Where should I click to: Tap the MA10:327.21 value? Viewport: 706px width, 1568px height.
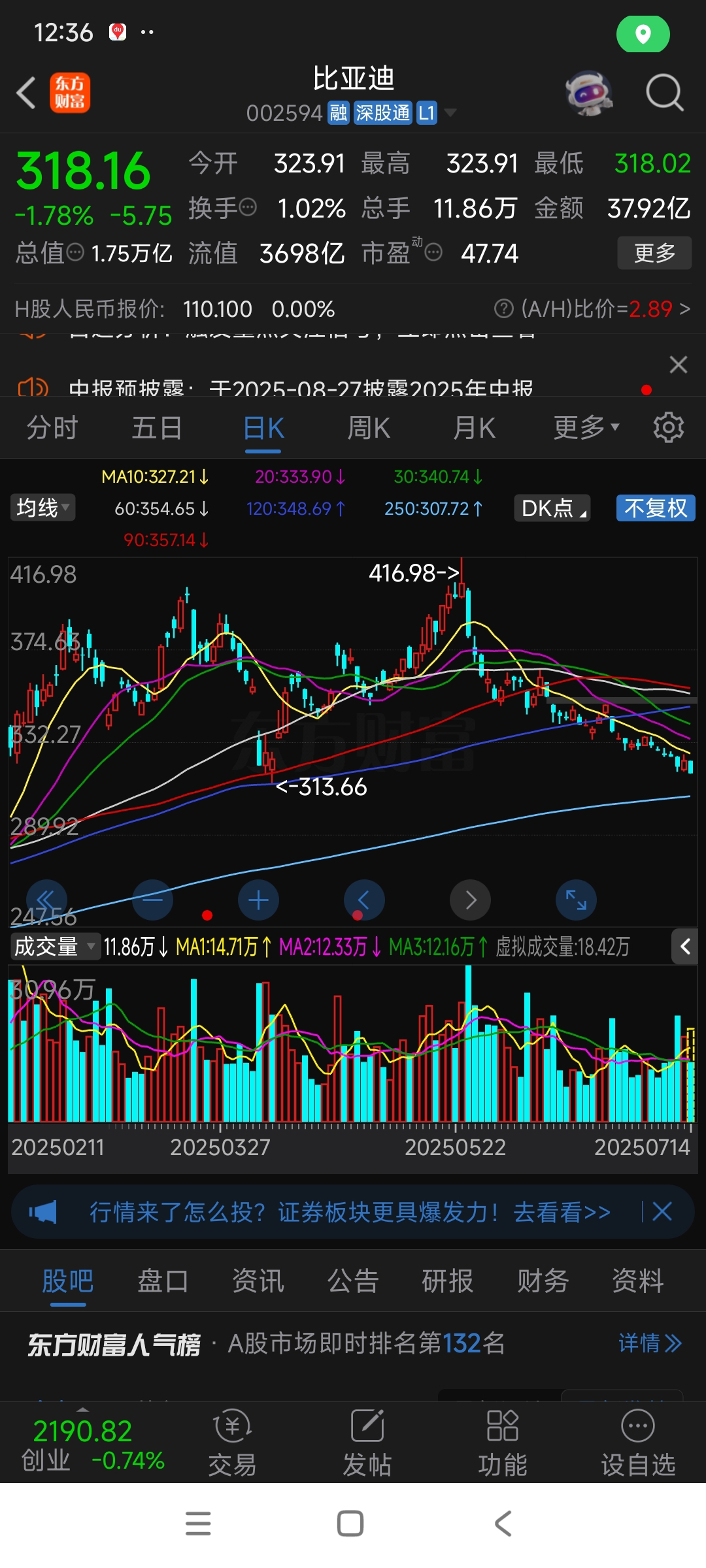155,477
